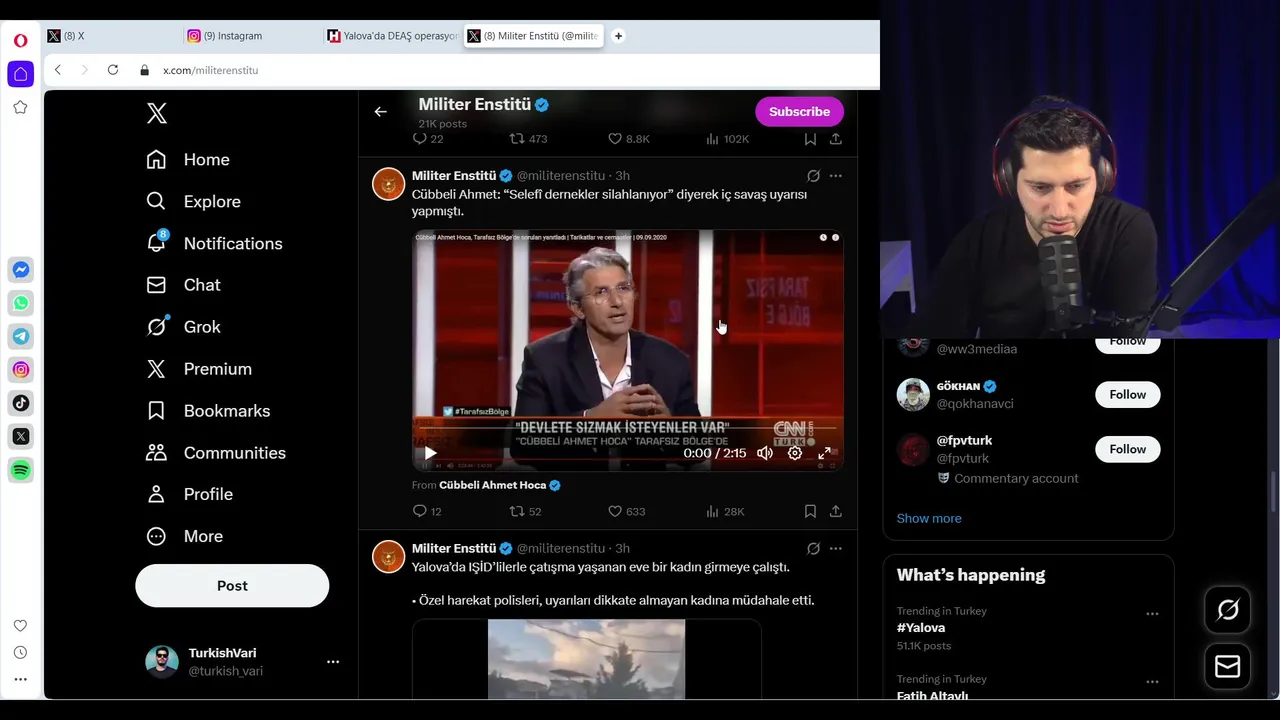1280x720 pixels.
Task: Open #Yalova trending topic
Action: [x=921, y=628]
